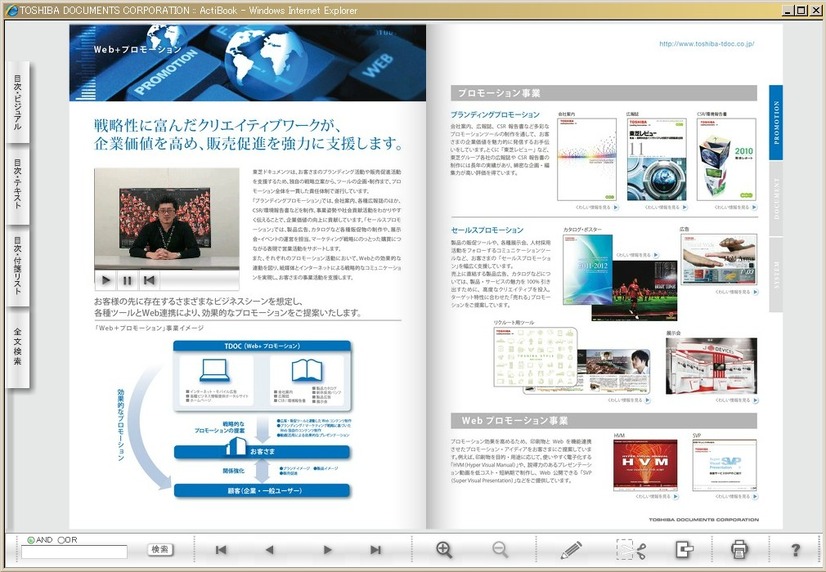Activate the scissors clipping tool

tap(631, 549)
